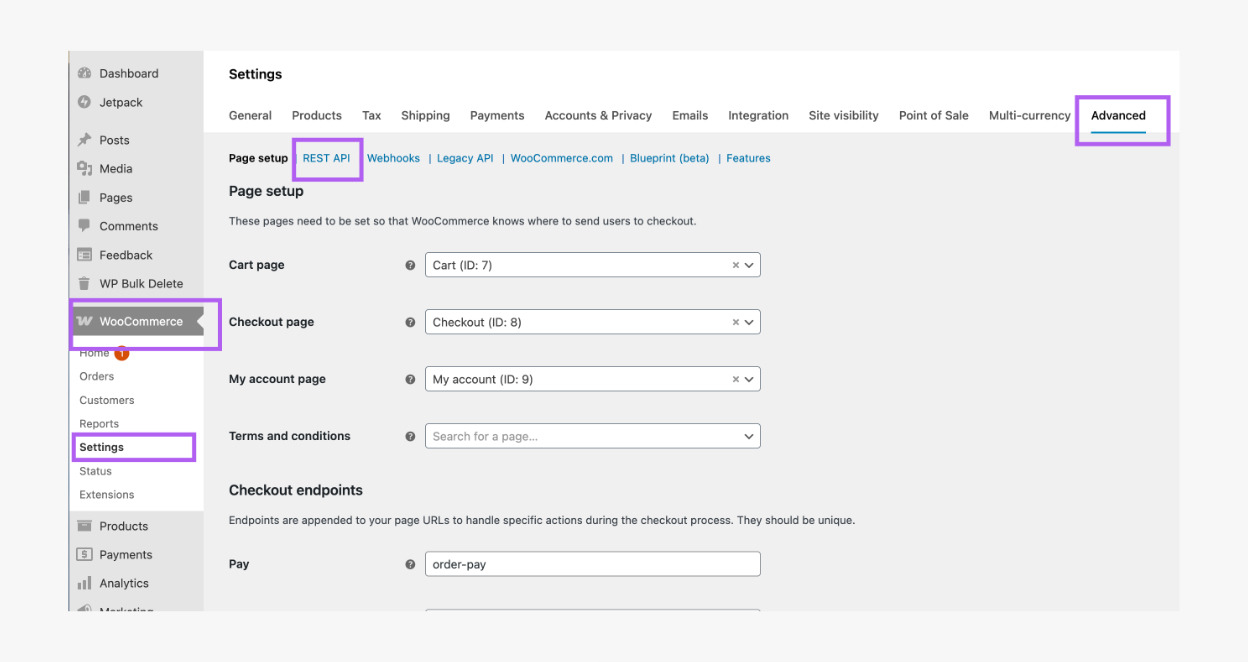Click help icon next to Cart page

410,266
